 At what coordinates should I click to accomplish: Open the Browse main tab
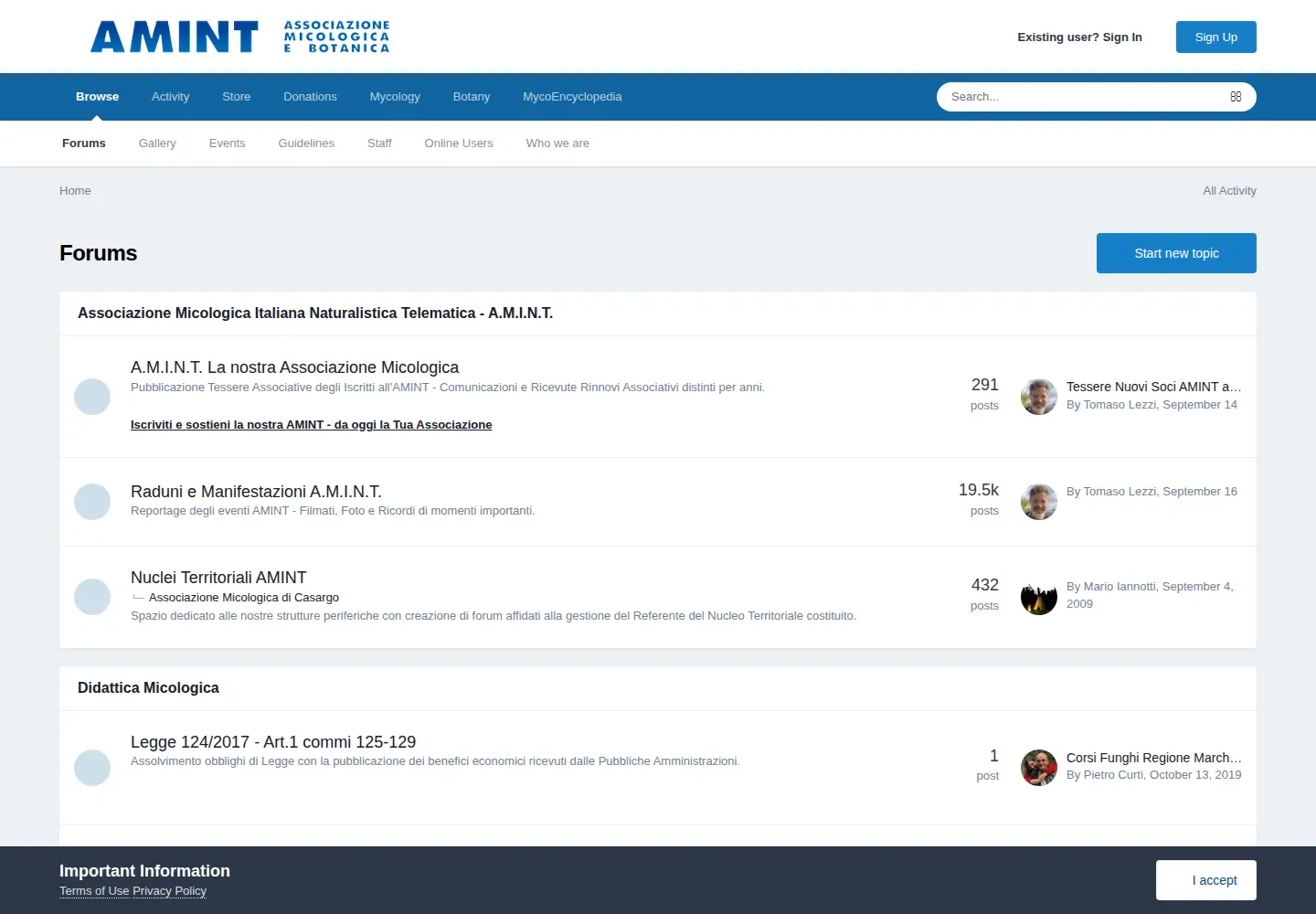[97, 97]
